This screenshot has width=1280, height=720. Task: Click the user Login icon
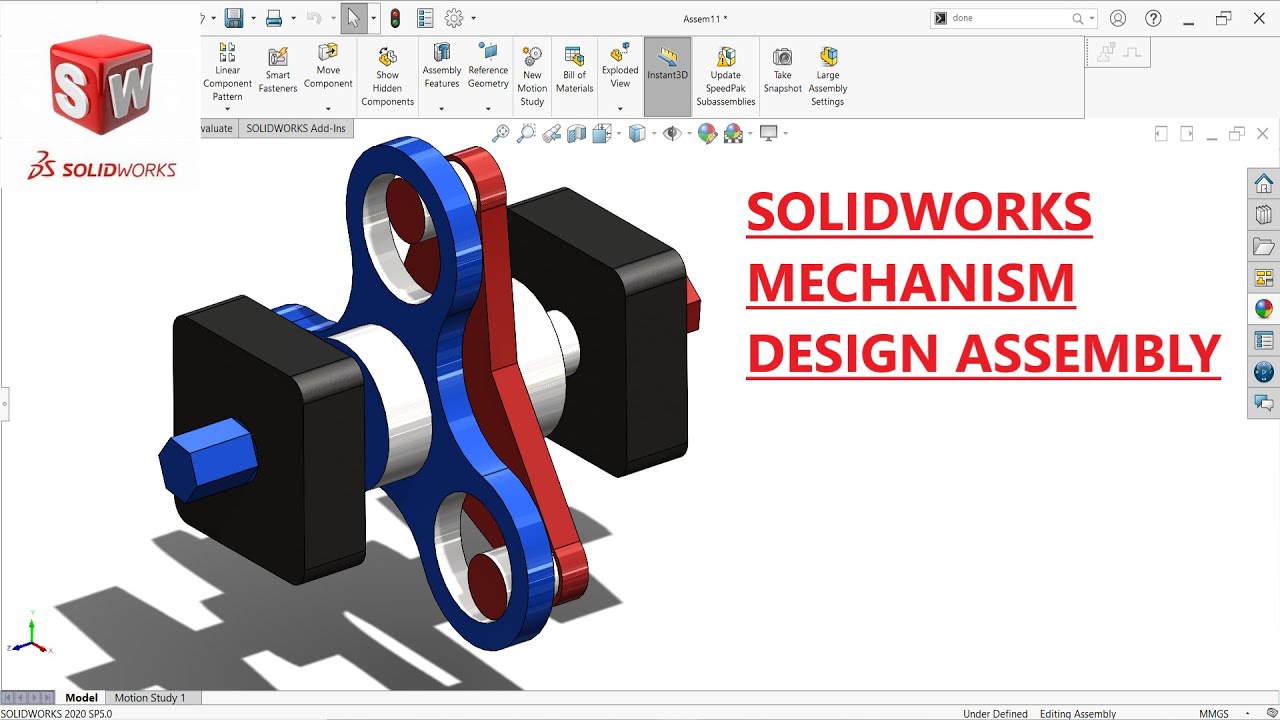coord(1118,18)
